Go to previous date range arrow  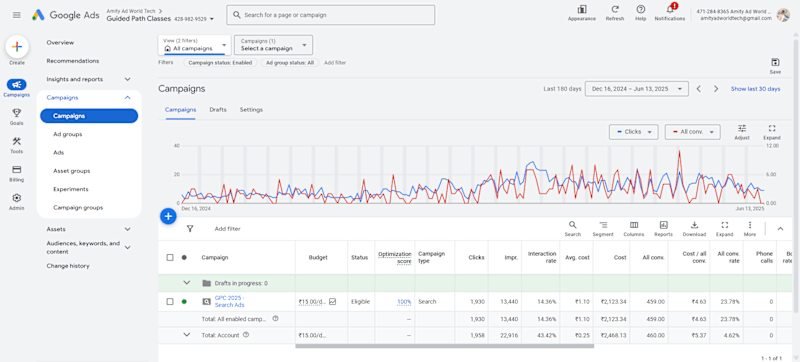(699, 89)
